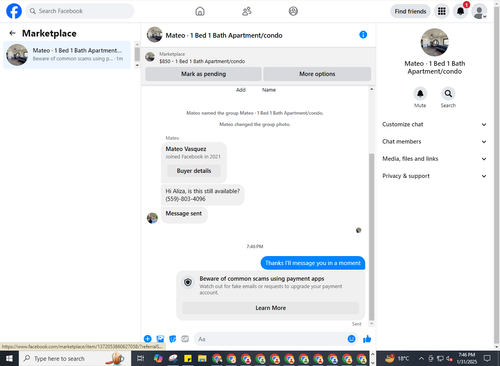Open Buyer details for Mateo Vasquez
This screenshot has height=366, width=500.
click(194, 171)
